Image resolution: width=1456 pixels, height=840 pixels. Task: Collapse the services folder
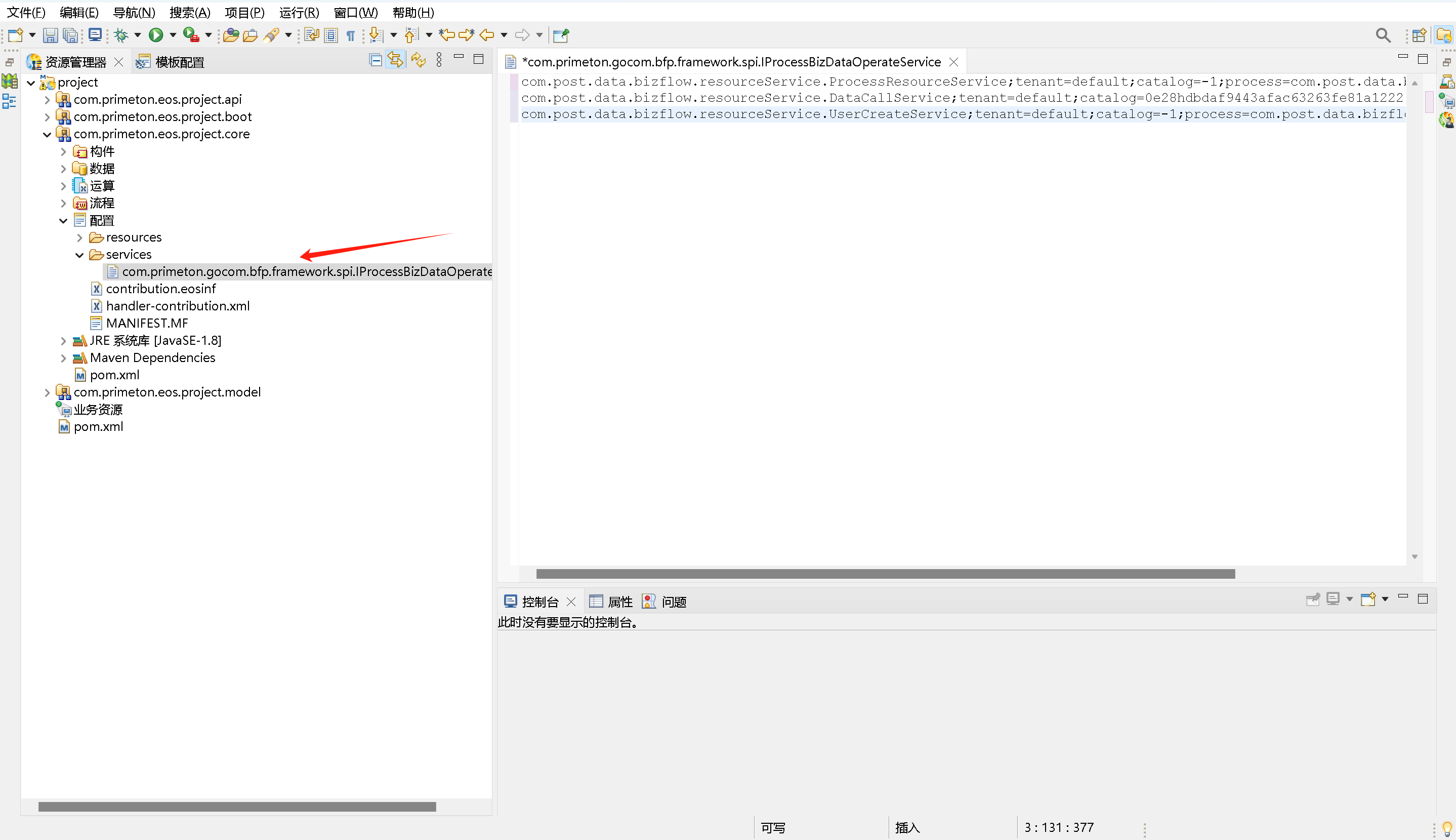click(79, 254)
